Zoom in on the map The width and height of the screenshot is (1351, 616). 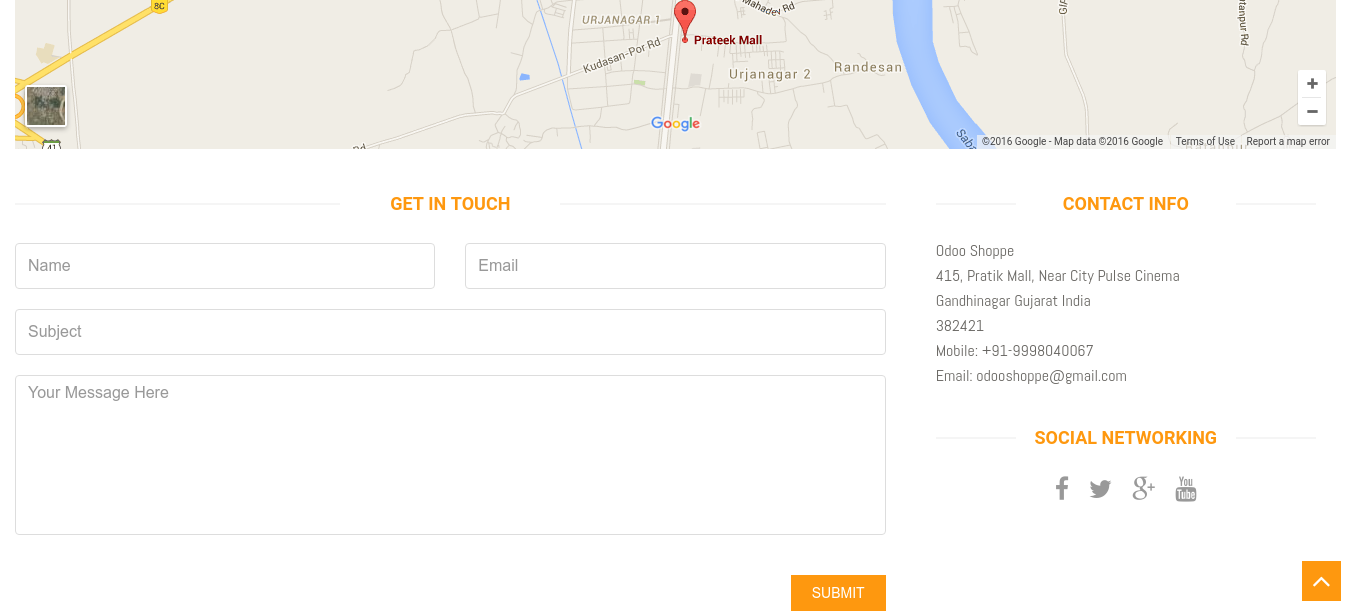[1312, 84]
